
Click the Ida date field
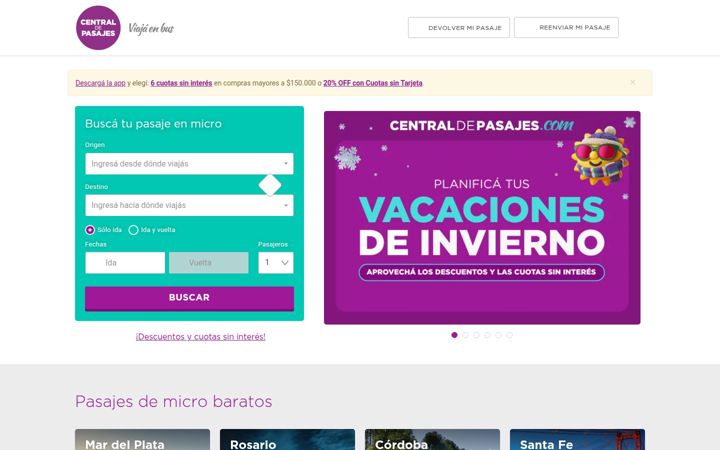[125, 263]
